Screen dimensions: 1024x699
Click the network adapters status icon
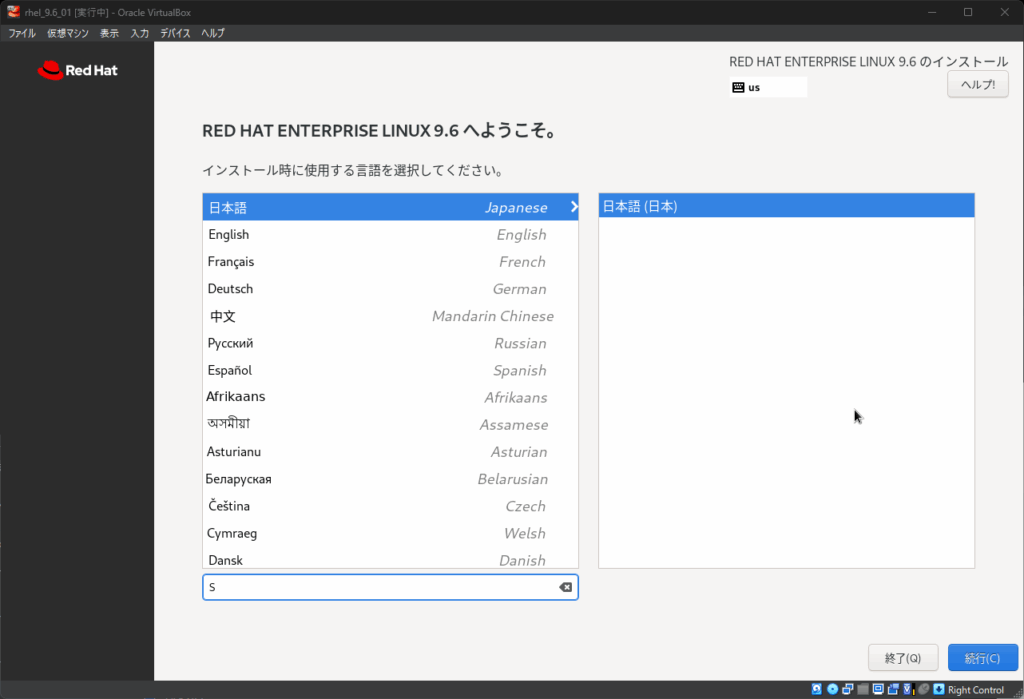coord(848,689)
